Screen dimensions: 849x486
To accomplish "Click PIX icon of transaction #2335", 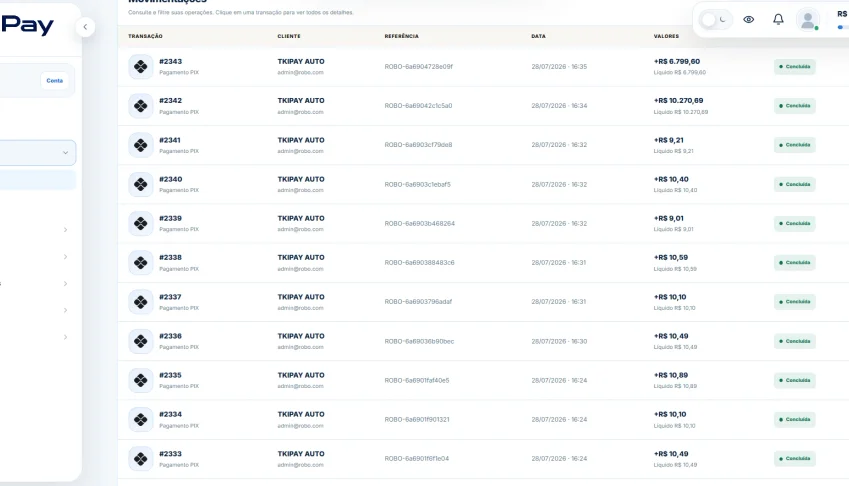I will pos(141,380).
